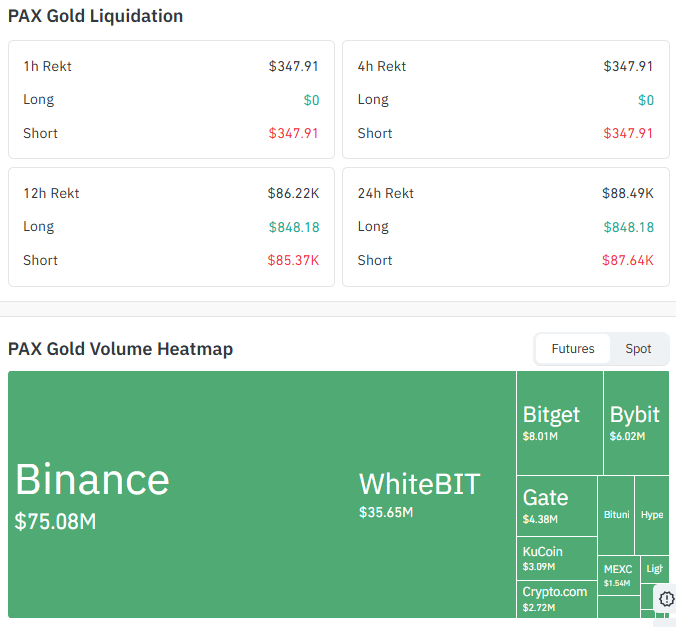Open Bybit $6.02M heatmap tile
The height and width of the screenshot is (627, 676).
pyautogui.click(x=636, y=423)
